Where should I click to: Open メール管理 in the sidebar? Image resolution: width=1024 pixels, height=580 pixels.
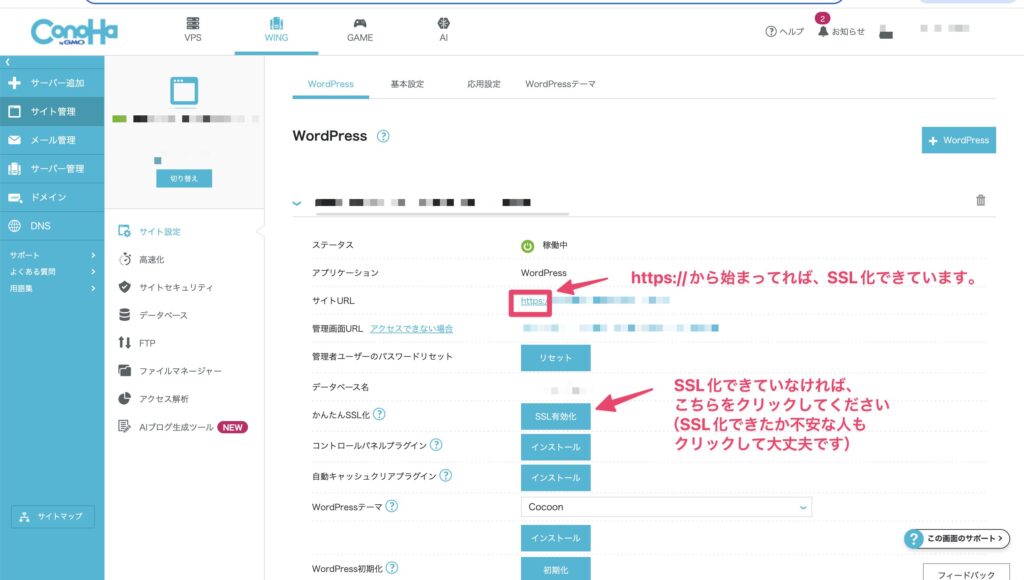click(x=52, y=140)
